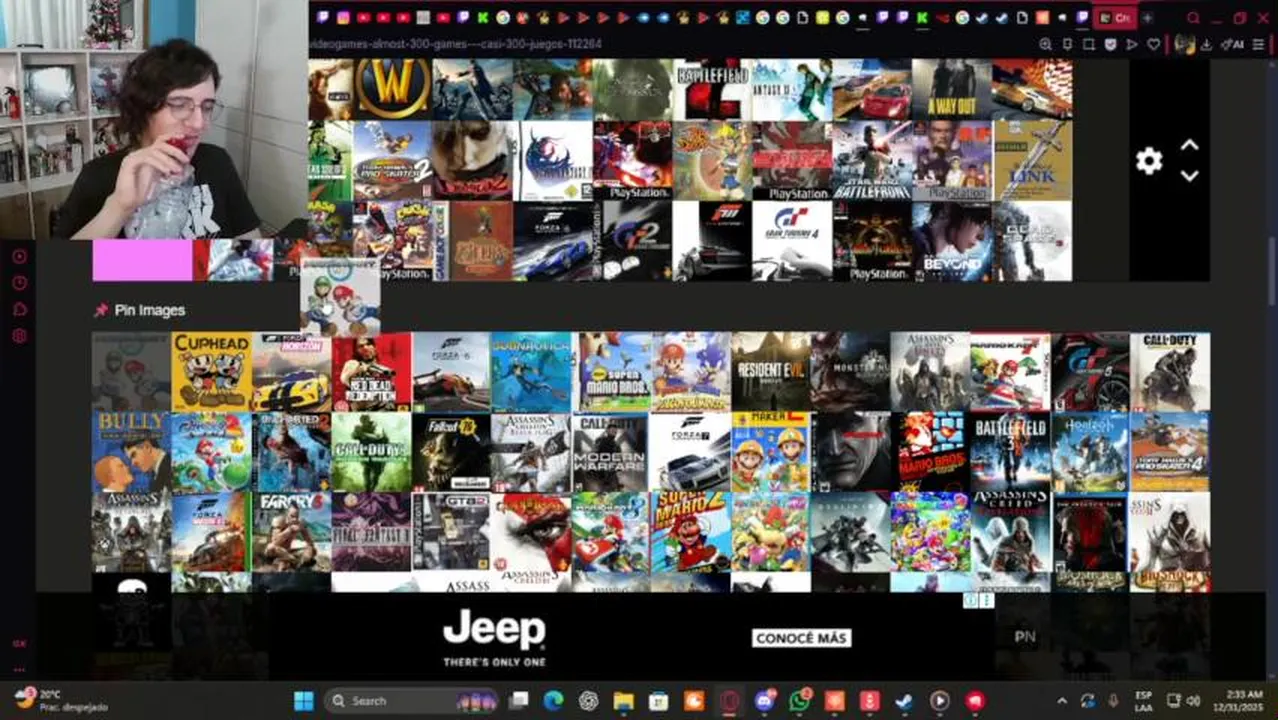Open Microsoft Edge from taskbar
This screenshot has height=720, width=1278.
pos(553,701)
